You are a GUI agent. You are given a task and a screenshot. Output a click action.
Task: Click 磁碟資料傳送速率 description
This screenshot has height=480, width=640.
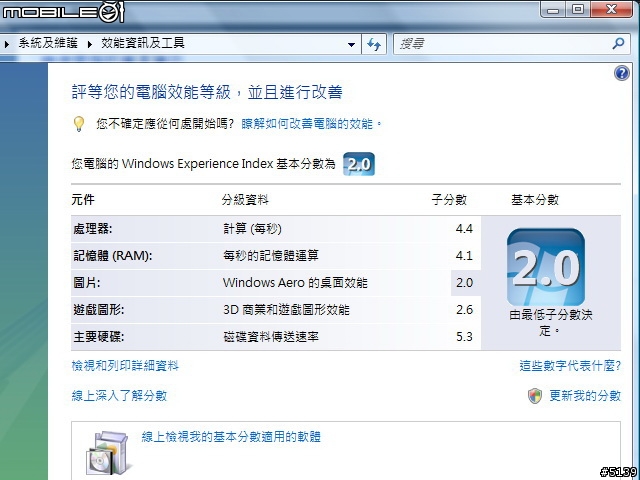pyautogui.click(x=271, y=337)
